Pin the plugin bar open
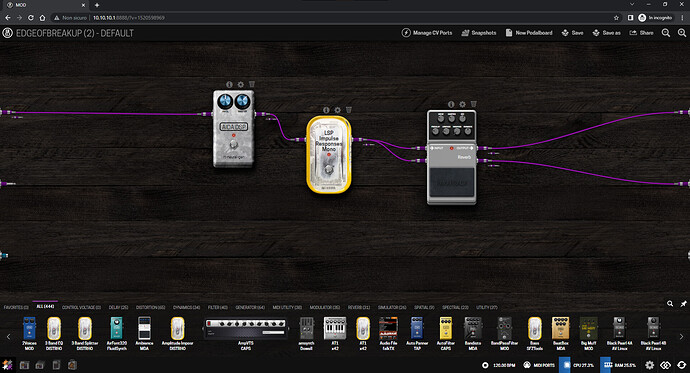 [683, 304]
